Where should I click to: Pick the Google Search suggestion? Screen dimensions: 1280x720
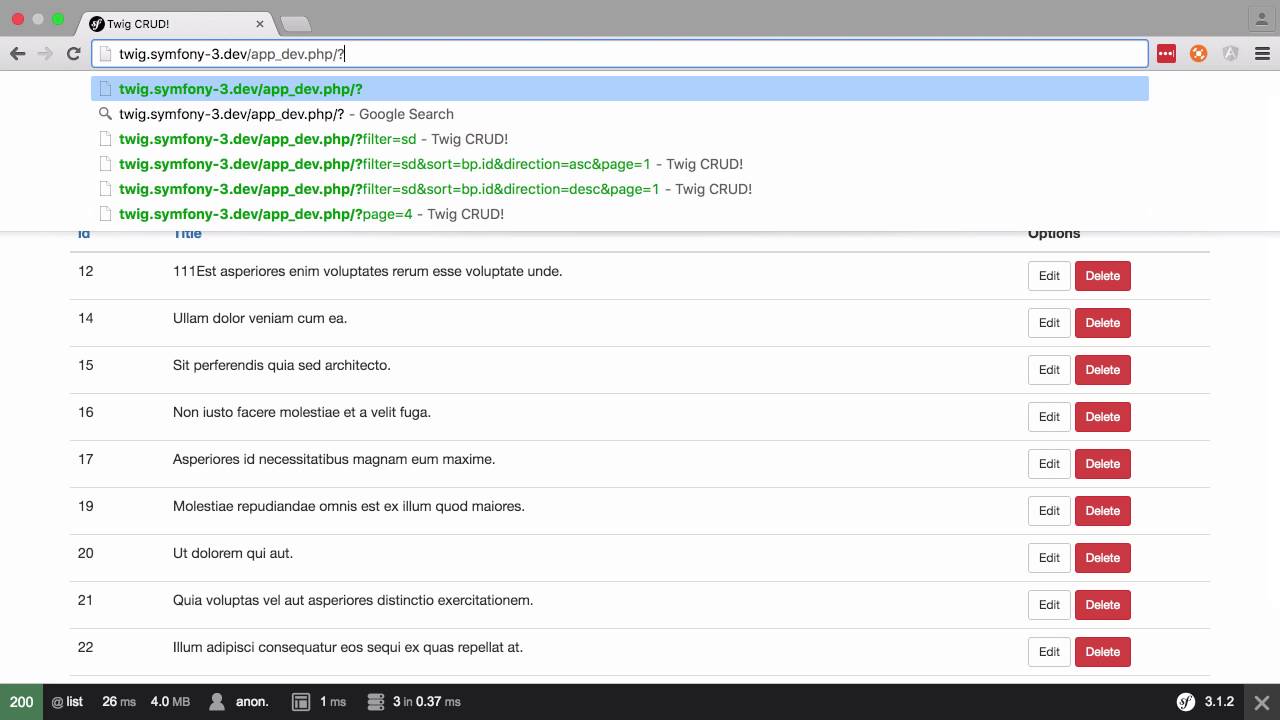tap(286, 114)
